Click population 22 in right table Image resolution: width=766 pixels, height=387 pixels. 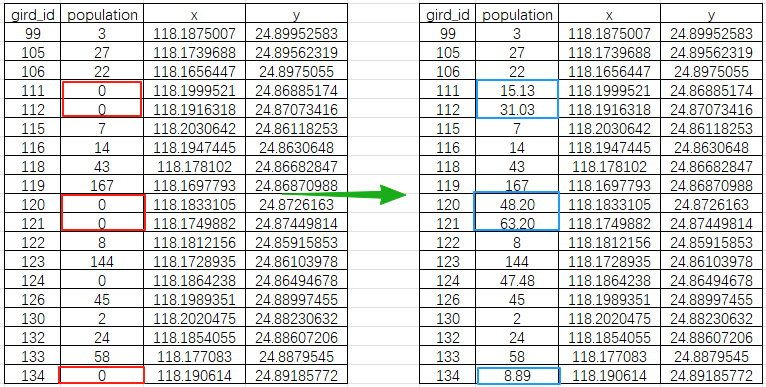(517, 71)
